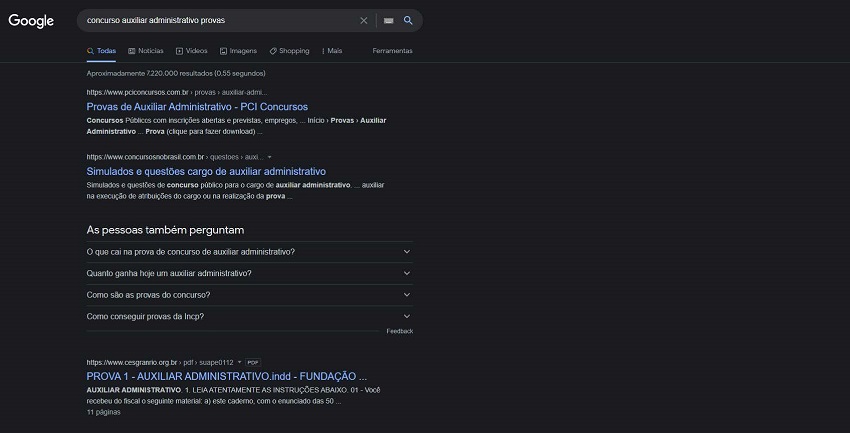Open the Shopping results tab

(289, 51)
